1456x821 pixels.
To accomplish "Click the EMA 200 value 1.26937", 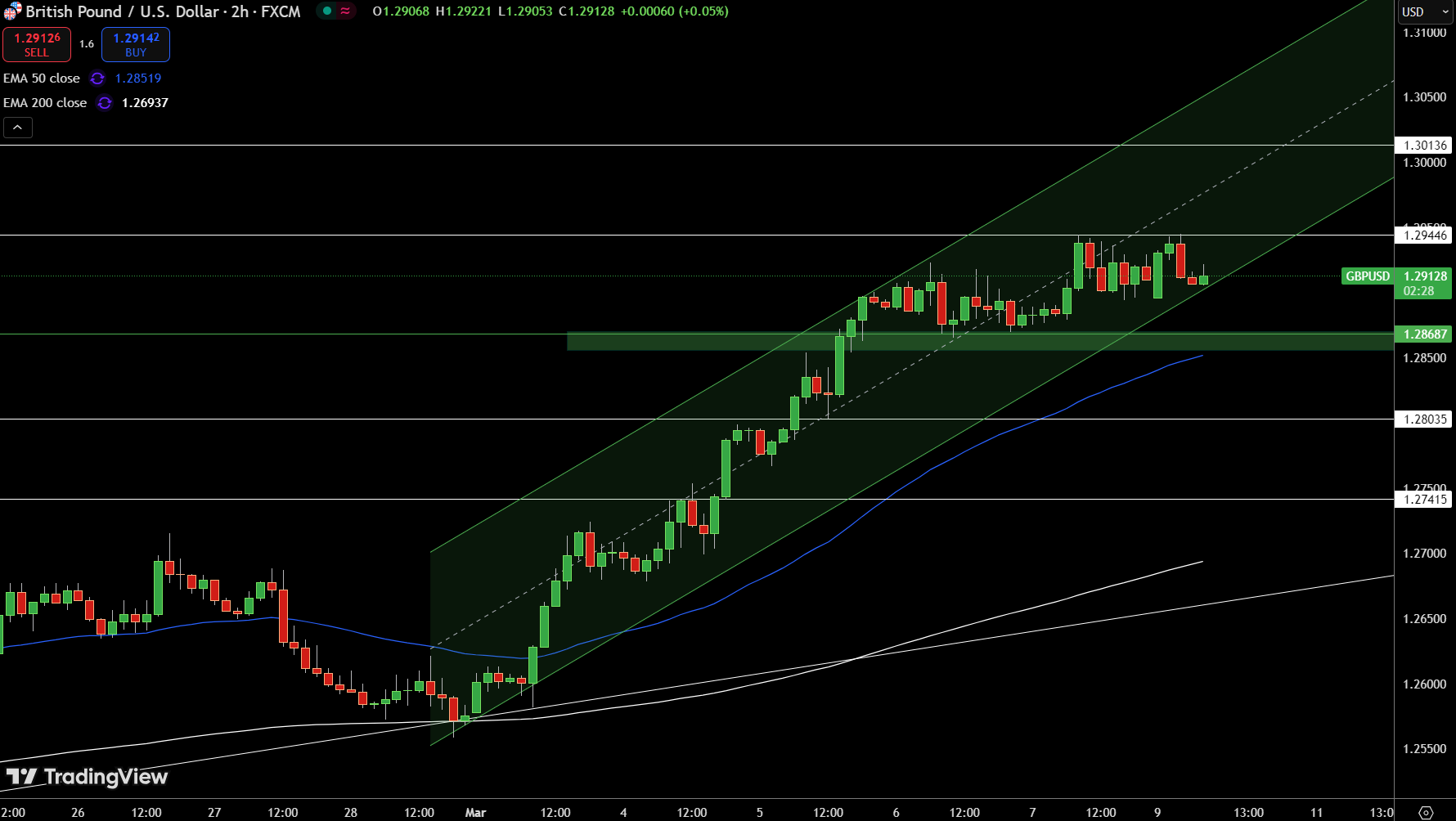I will coord(145,103).
